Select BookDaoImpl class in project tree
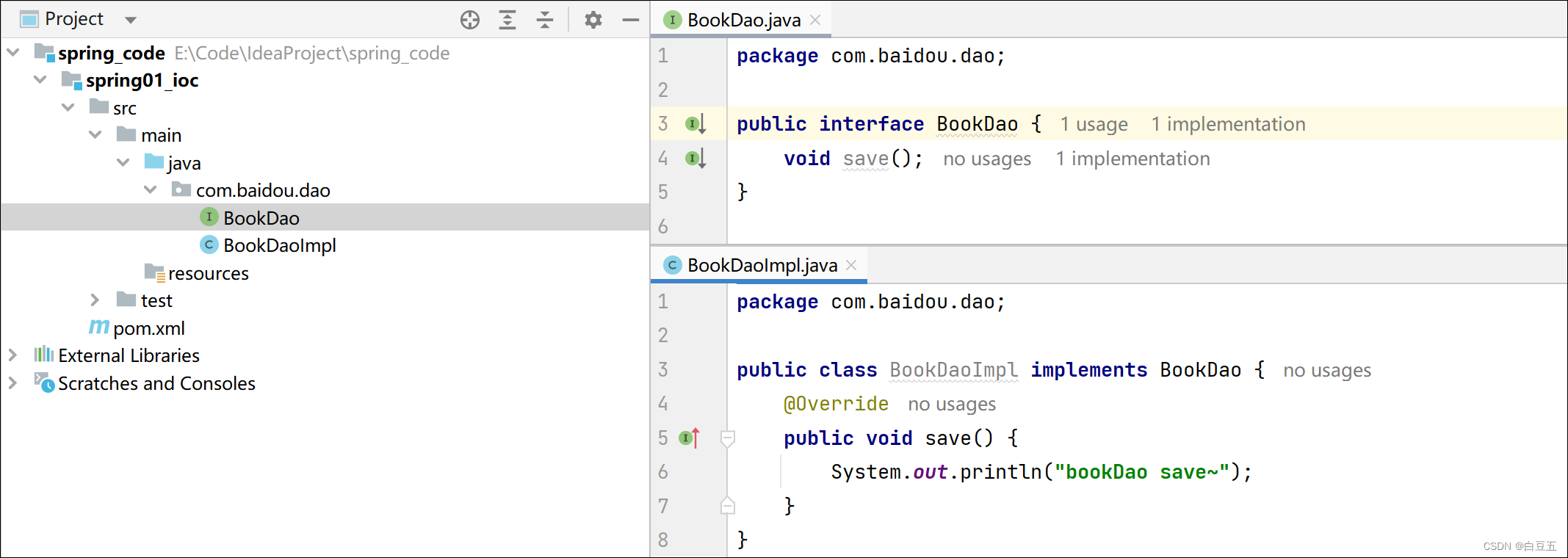The width and height of the screenshot is (1568, 558). [x=279, y=245]
